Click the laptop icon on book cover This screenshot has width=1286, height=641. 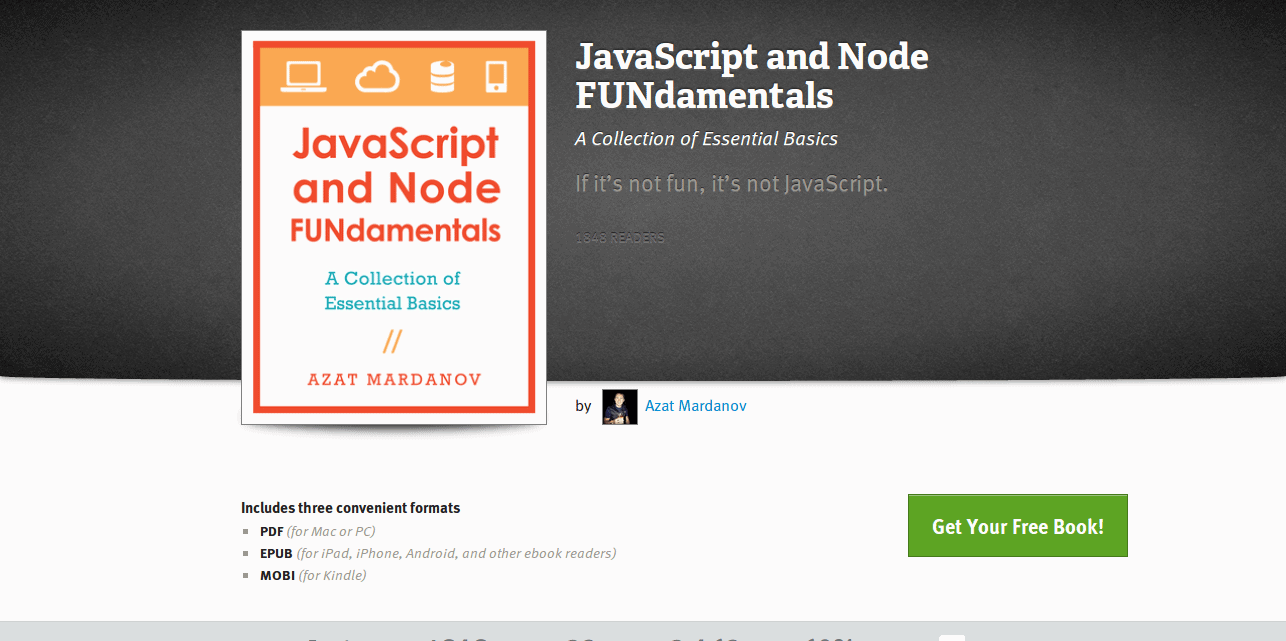coord(304,76)
